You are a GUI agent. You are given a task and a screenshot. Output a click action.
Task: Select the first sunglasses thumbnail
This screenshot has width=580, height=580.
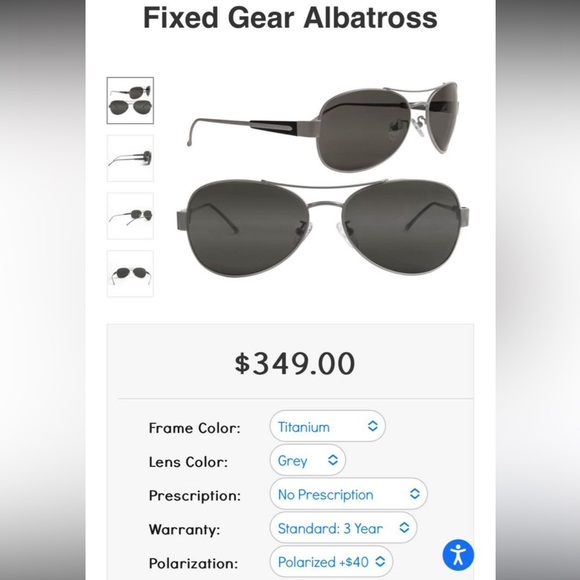(130, 100)
